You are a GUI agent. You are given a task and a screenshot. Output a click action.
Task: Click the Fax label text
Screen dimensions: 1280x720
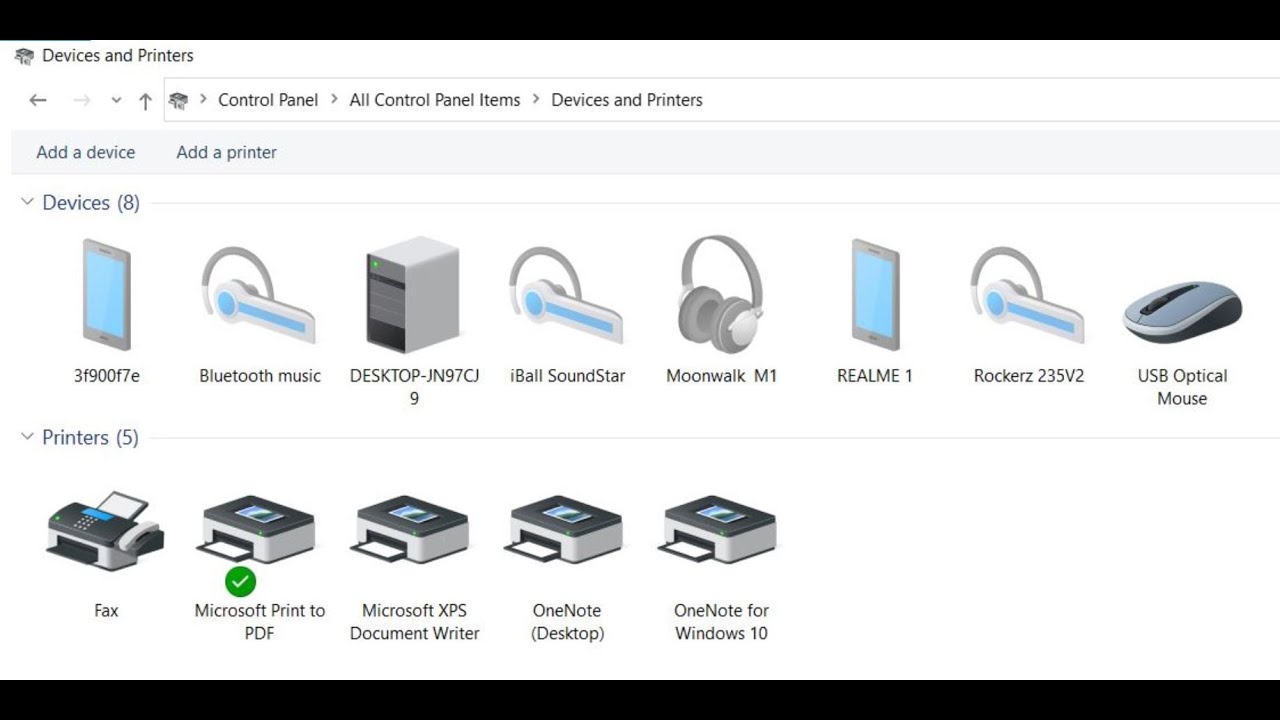point(106,610)
